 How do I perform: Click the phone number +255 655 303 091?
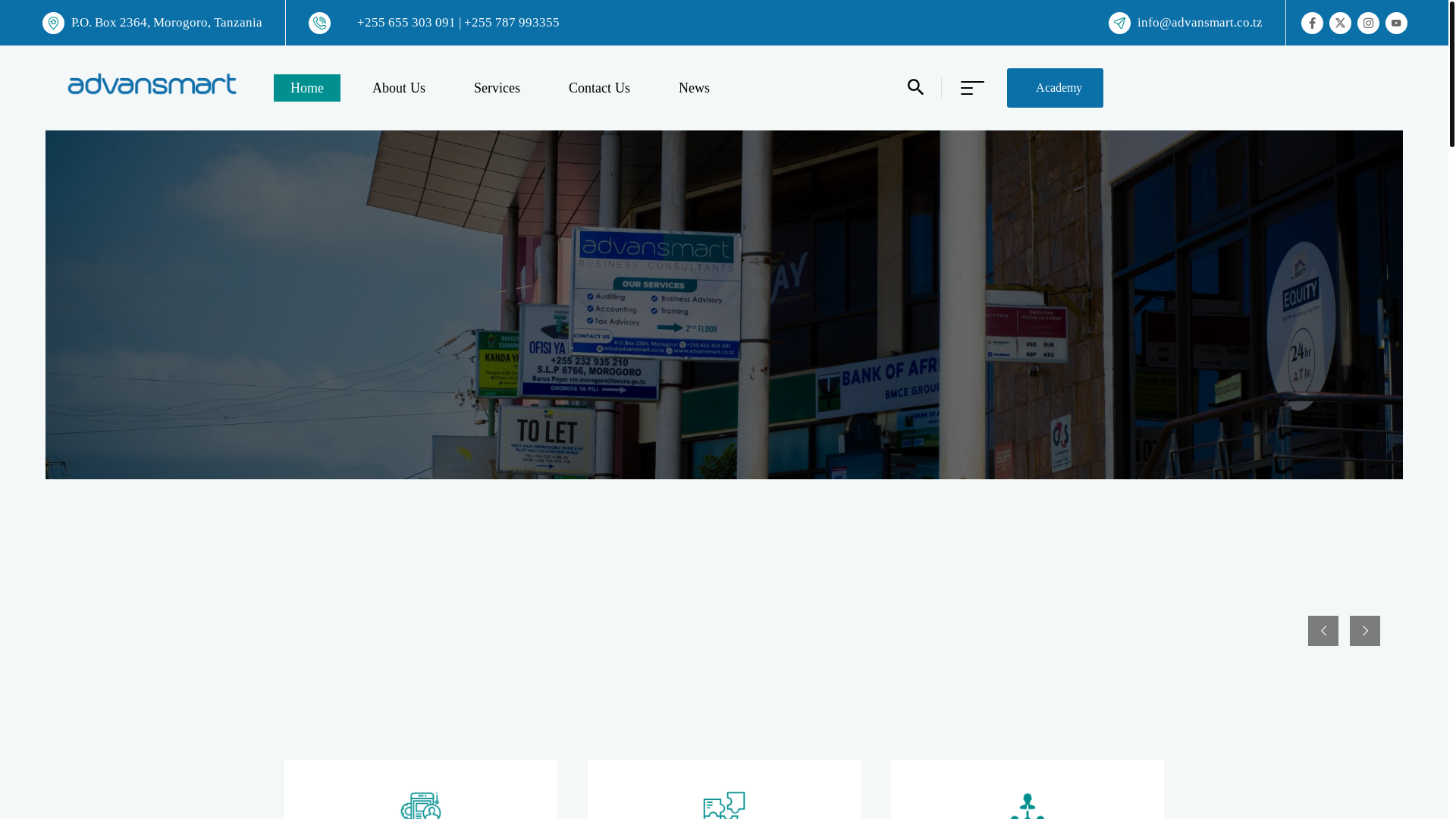(406, 23)
